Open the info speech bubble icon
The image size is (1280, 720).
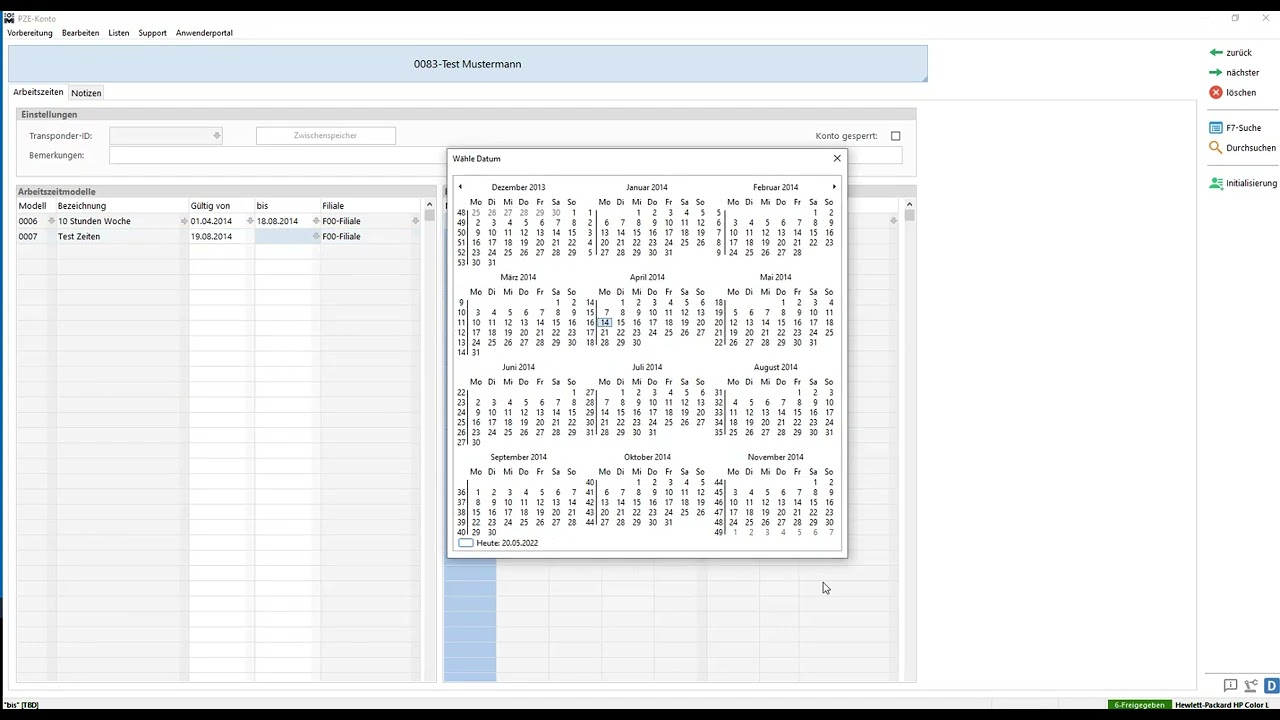pyautogui.click(x=1231, y=686)
